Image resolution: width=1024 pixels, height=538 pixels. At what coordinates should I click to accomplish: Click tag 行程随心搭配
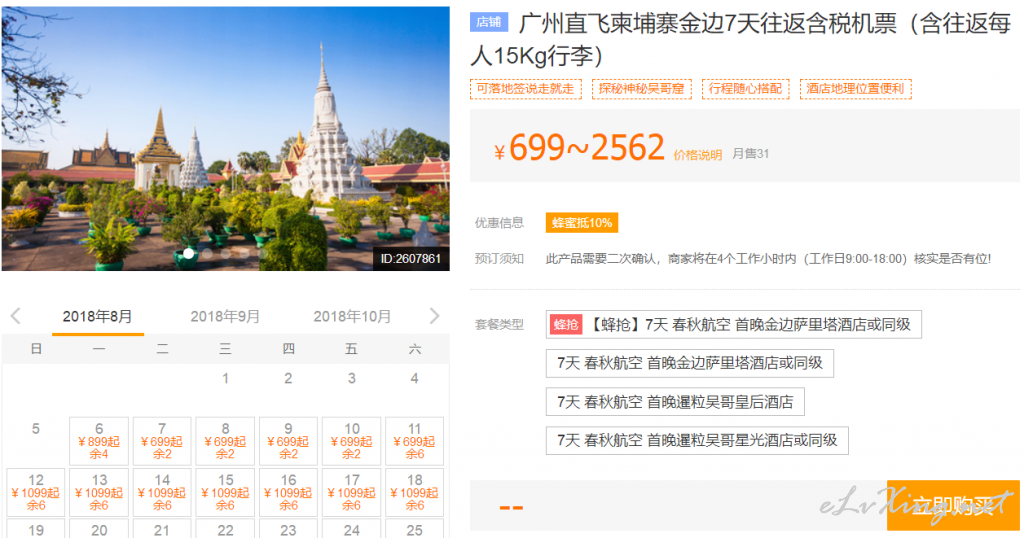pyautogui.click(x=745, y=89)
